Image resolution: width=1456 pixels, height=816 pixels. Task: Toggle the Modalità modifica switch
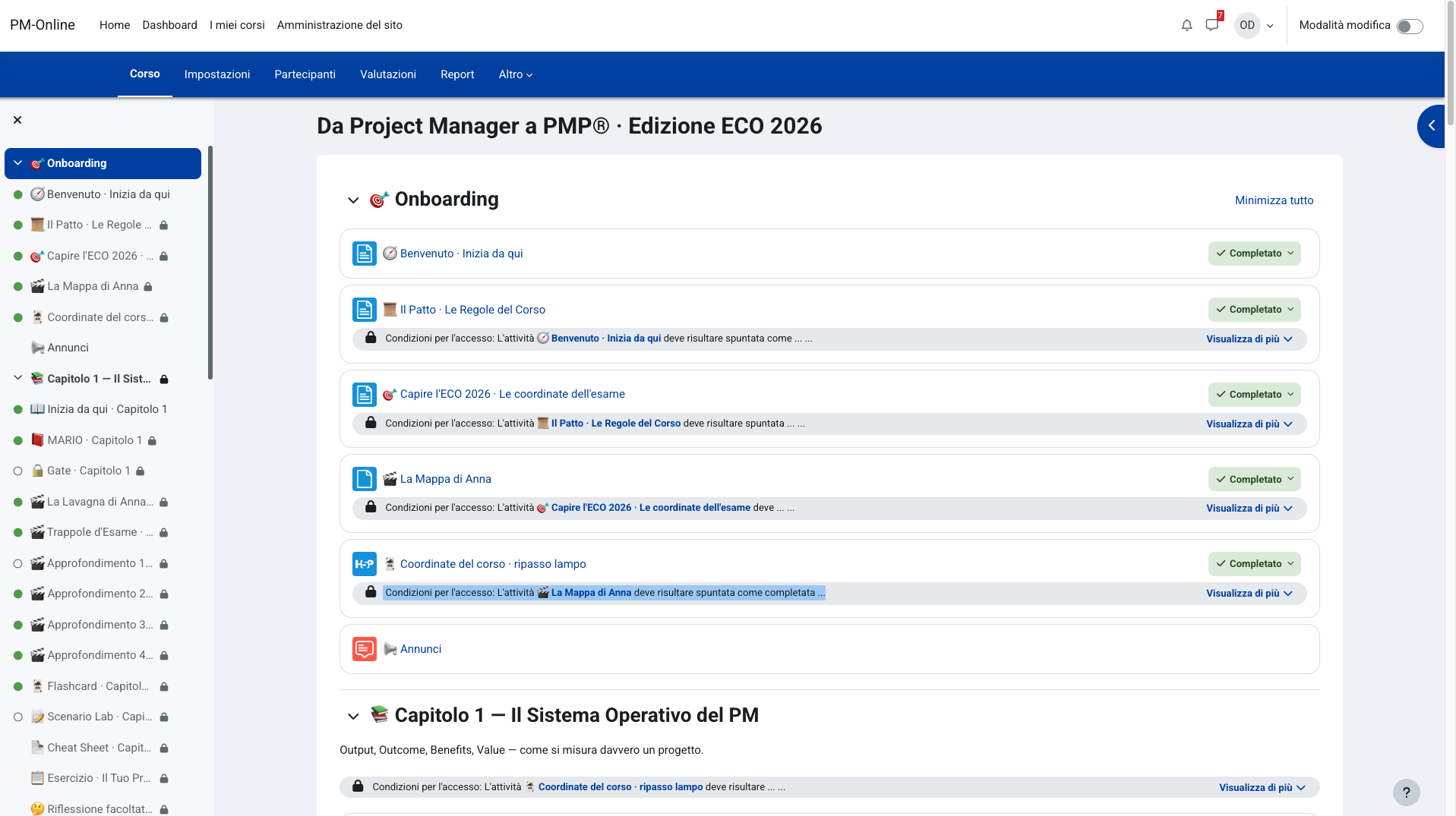pos(1410,27)
